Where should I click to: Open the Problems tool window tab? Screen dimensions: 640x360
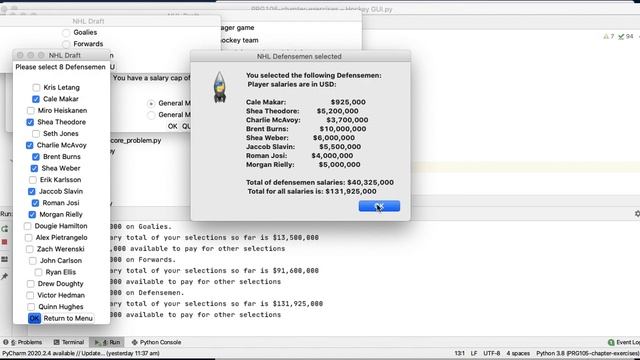tap(23, 342)
